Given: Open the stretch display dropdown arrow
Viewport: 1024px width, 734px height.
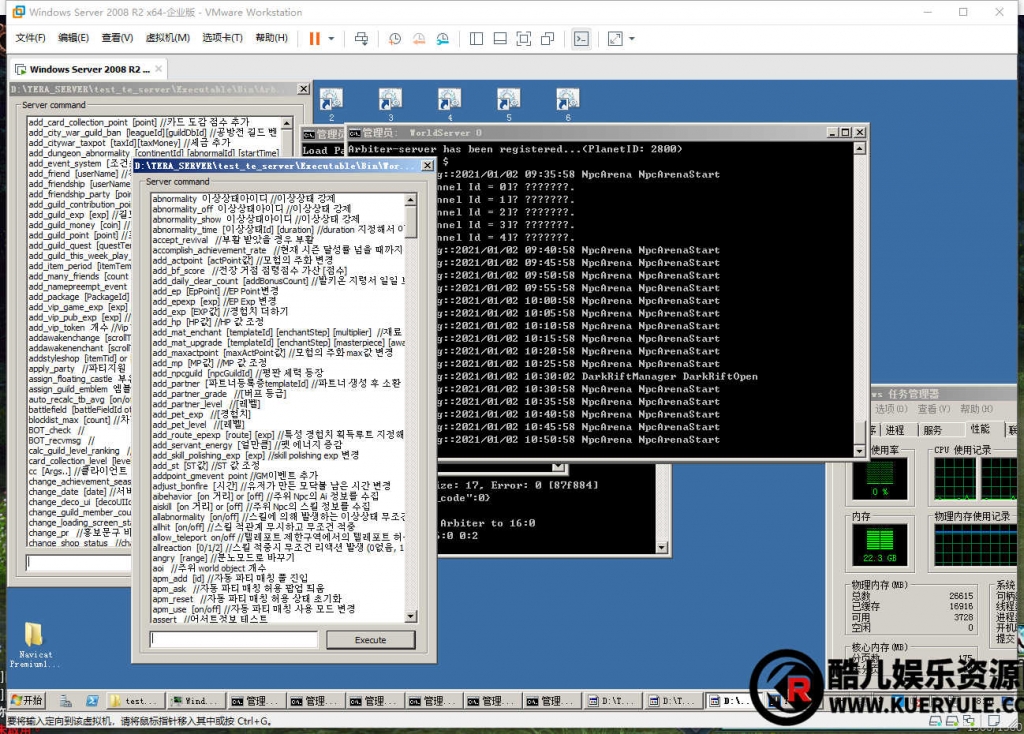Looking at the screenshot, I should coord(632,39).
